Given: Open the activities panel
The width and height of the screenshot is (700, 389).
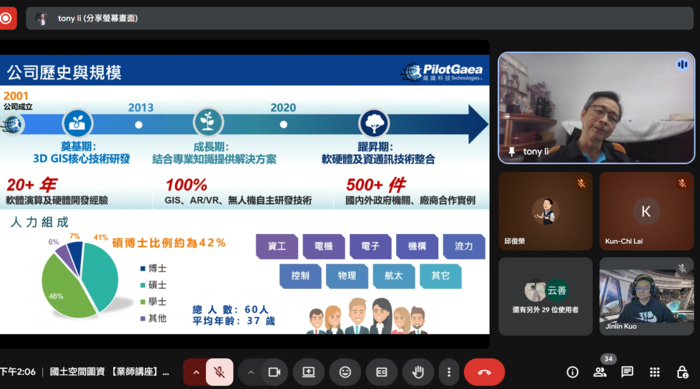Looking at the screenshot, I should click(654, 372).
